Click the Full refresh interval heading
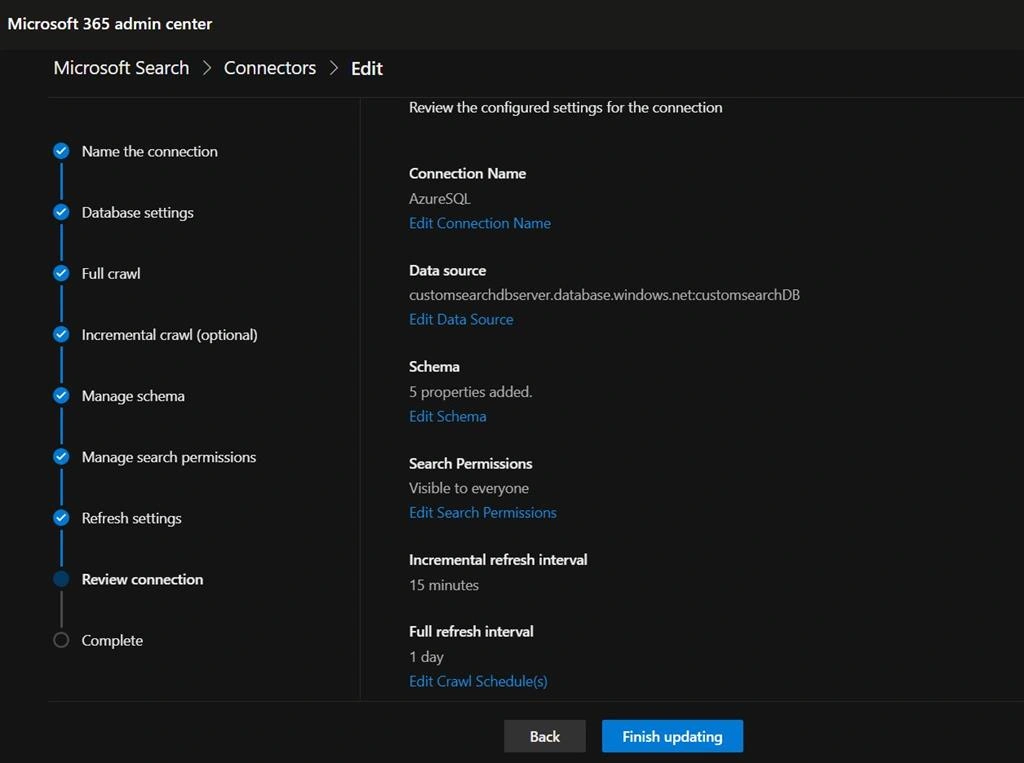 [x=472, y=632]
